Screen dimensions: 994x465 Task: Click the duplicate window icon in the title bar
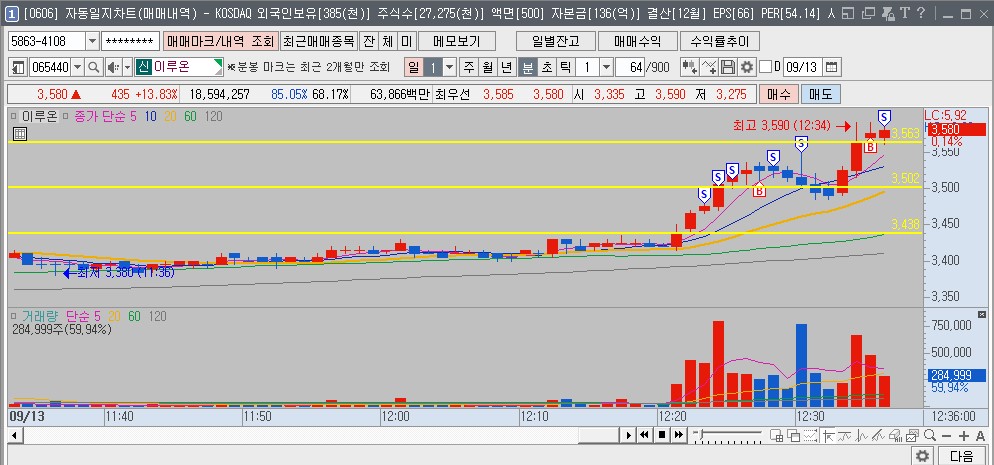click(x=870, y=13)
